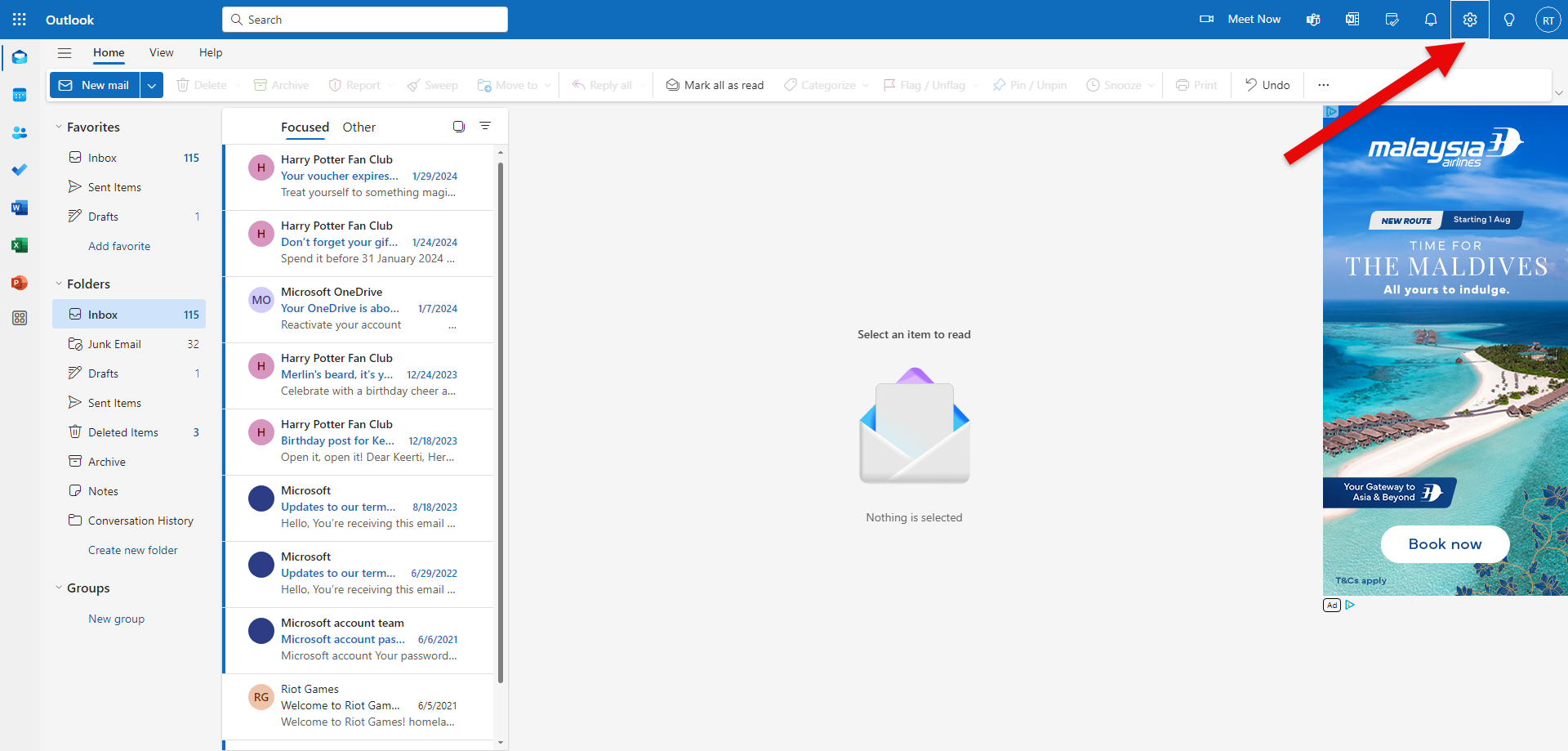
Task: Open the To Do checkmark icon
Action: point(20,170)
